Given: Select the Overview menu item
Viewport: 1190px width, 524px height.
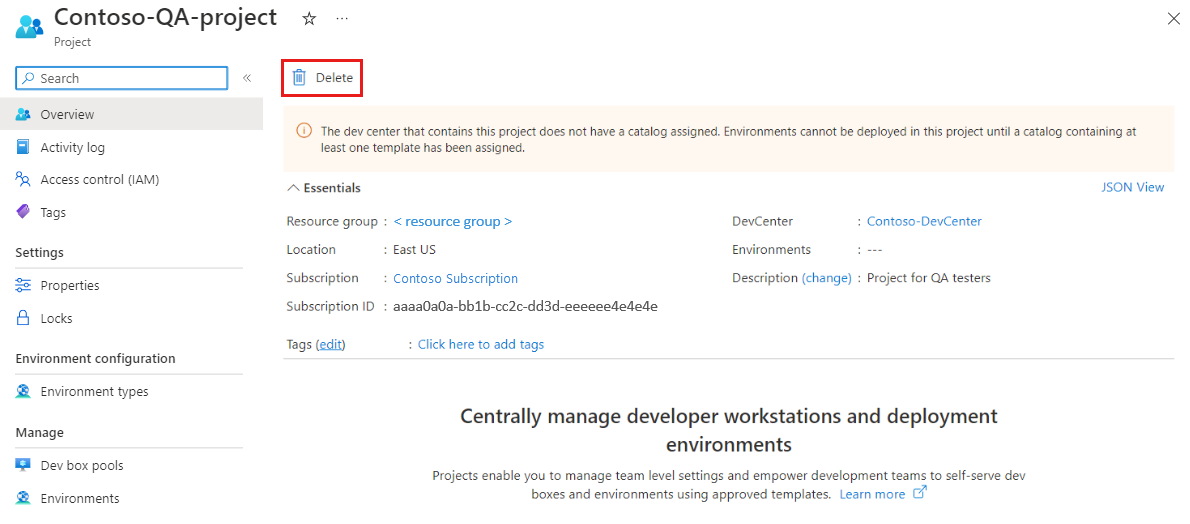Looking at the screenshot, I should click(131, 115).
